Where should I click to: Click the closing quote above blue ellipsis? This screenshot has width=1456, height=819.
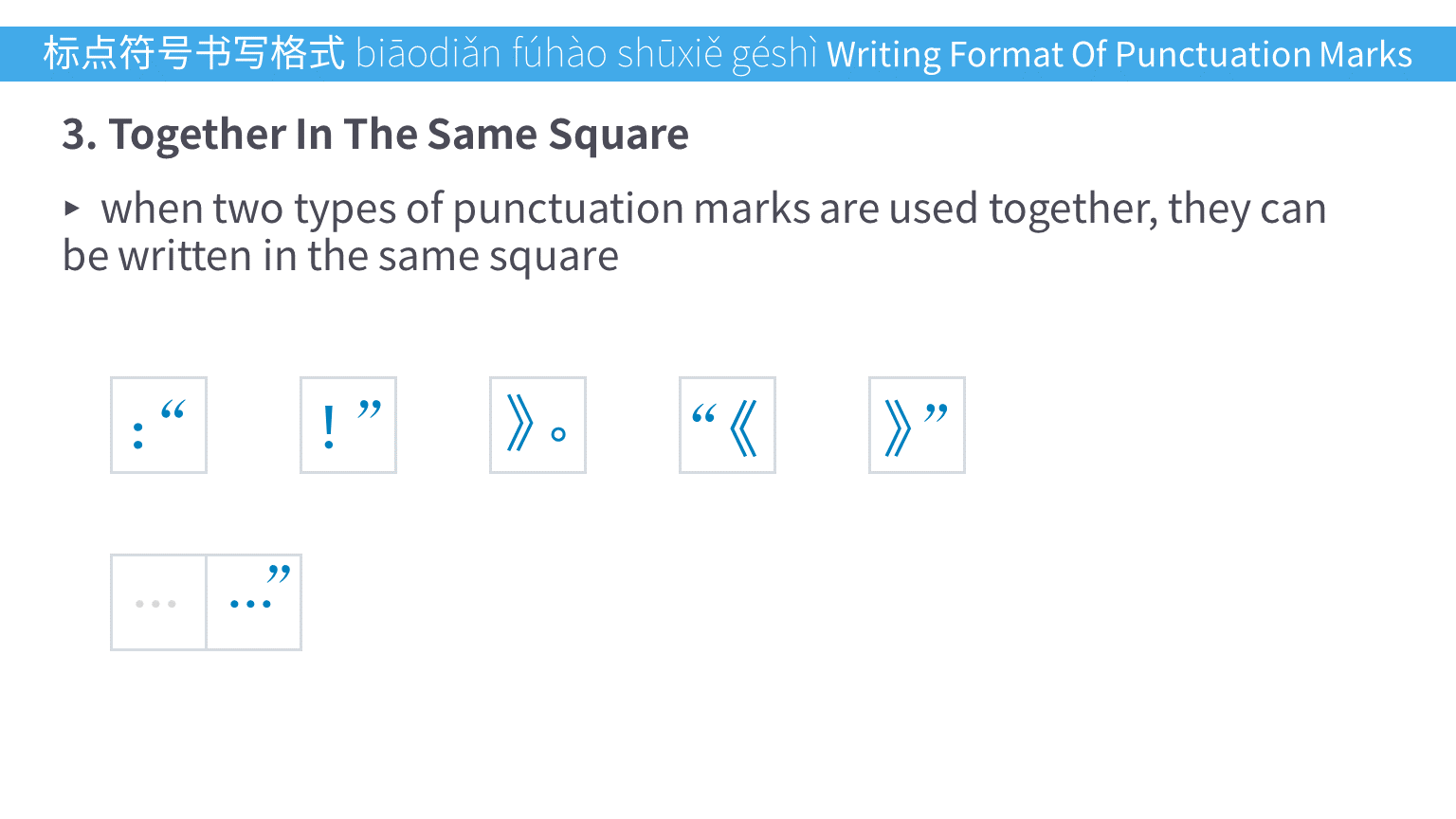coord(279,573)
